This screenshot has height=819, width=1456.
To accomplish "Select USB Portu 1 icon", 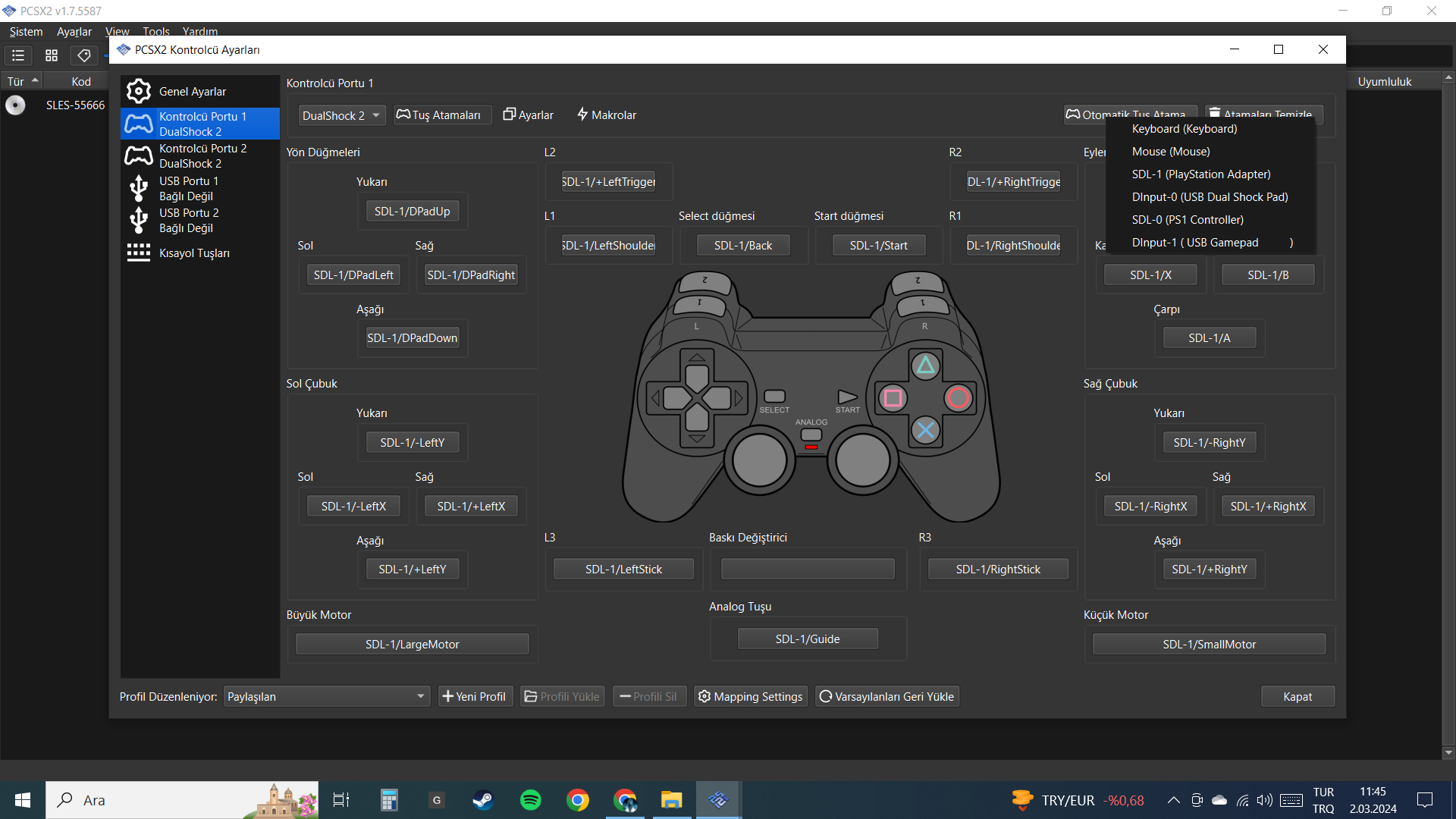I will pyautogui.click(x=139, y=188).
